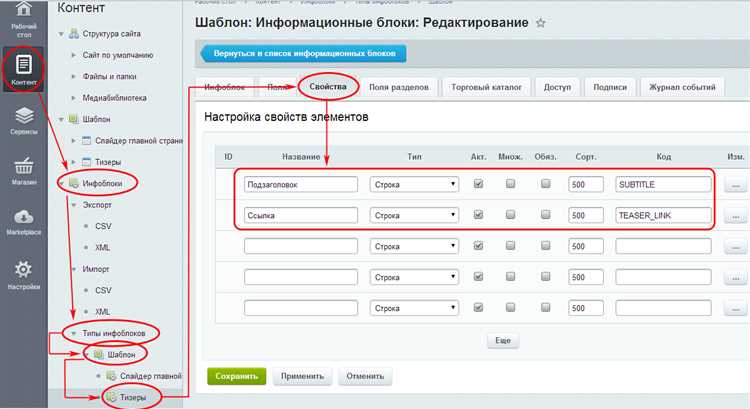The width and height of the screenshot is (750, 409).
Task: Click the Шаблон icon under Типы инфоблоков
Action: point(99,354)
